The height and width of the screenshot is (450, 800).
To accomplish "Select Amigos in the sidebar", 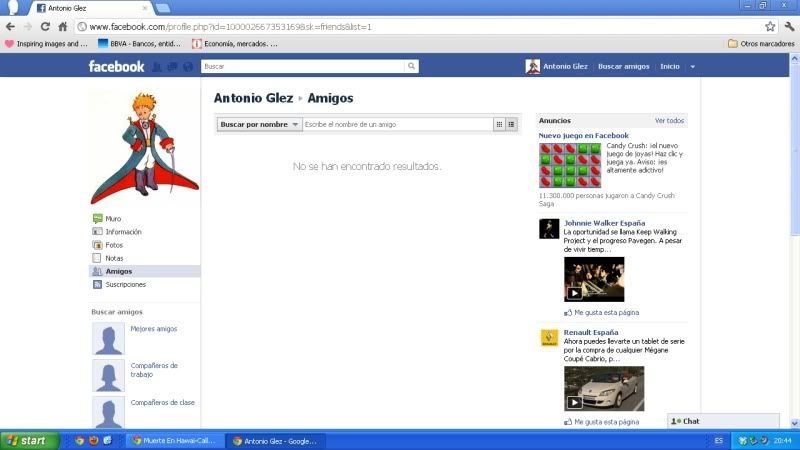I will pyautogui.click(x=145, y=271).
